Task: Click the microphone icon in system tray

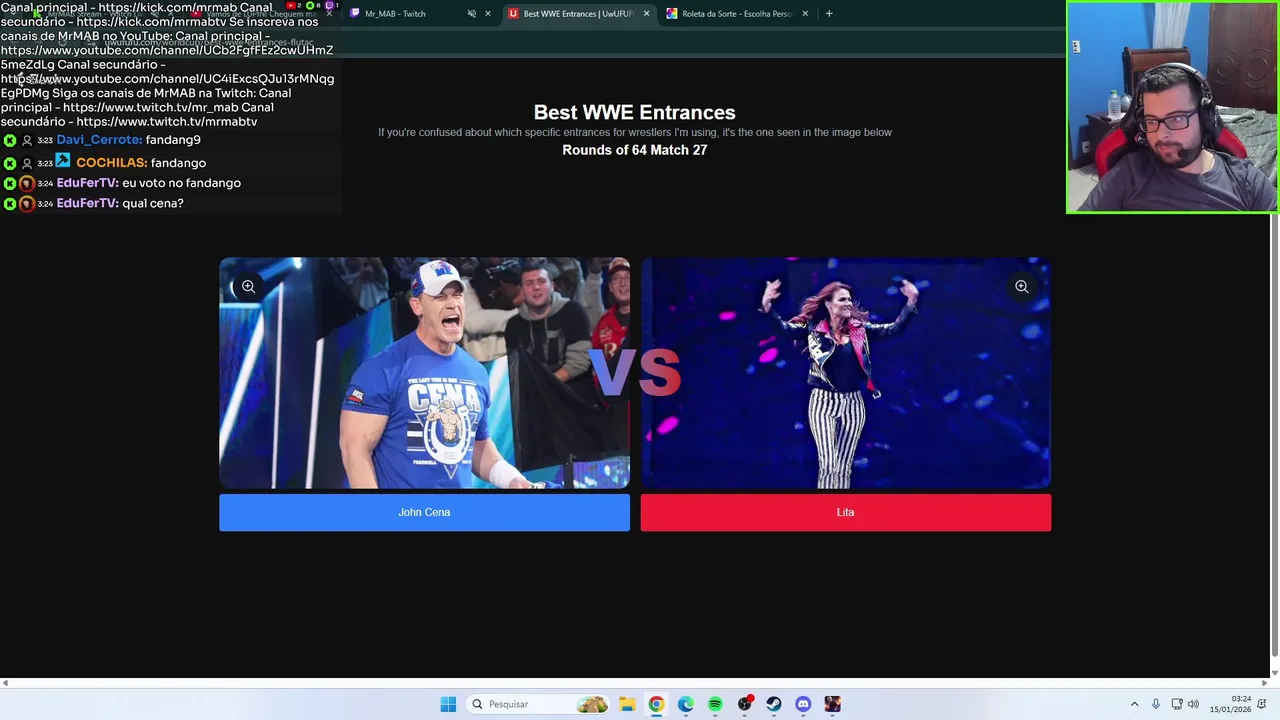Action: 1156,704
